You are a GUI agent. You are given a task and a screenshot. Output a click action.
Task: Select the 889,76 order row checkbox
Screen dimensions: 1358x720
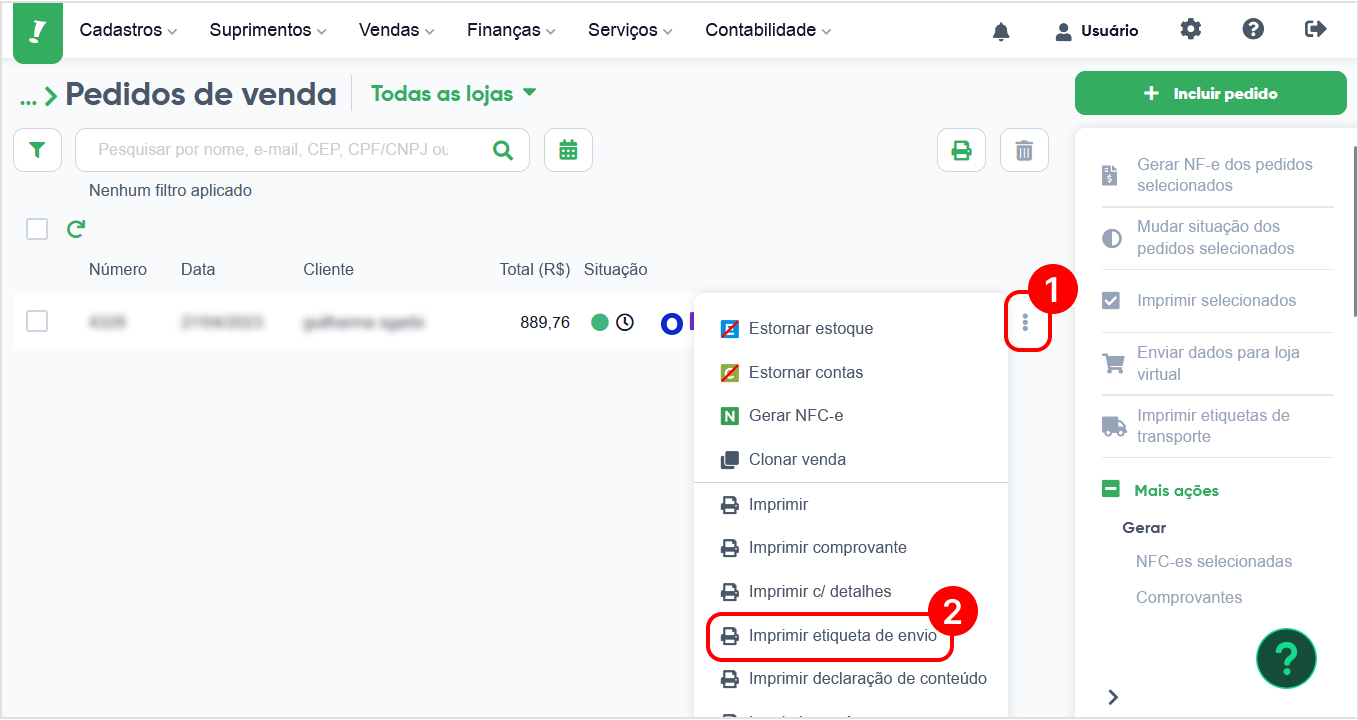click(37, 321)
